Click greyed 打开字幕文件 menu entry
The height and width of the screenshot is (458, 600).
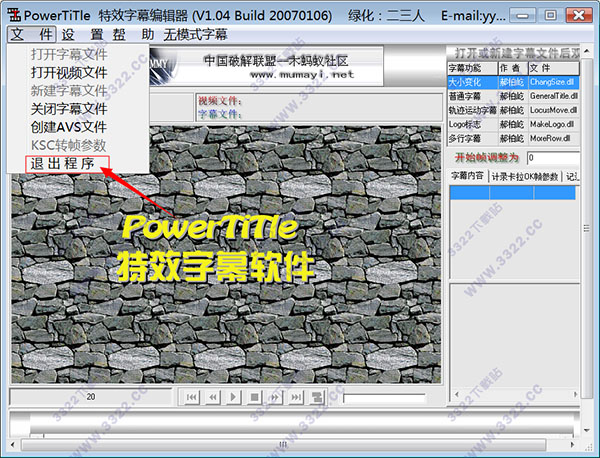[69, 54]
